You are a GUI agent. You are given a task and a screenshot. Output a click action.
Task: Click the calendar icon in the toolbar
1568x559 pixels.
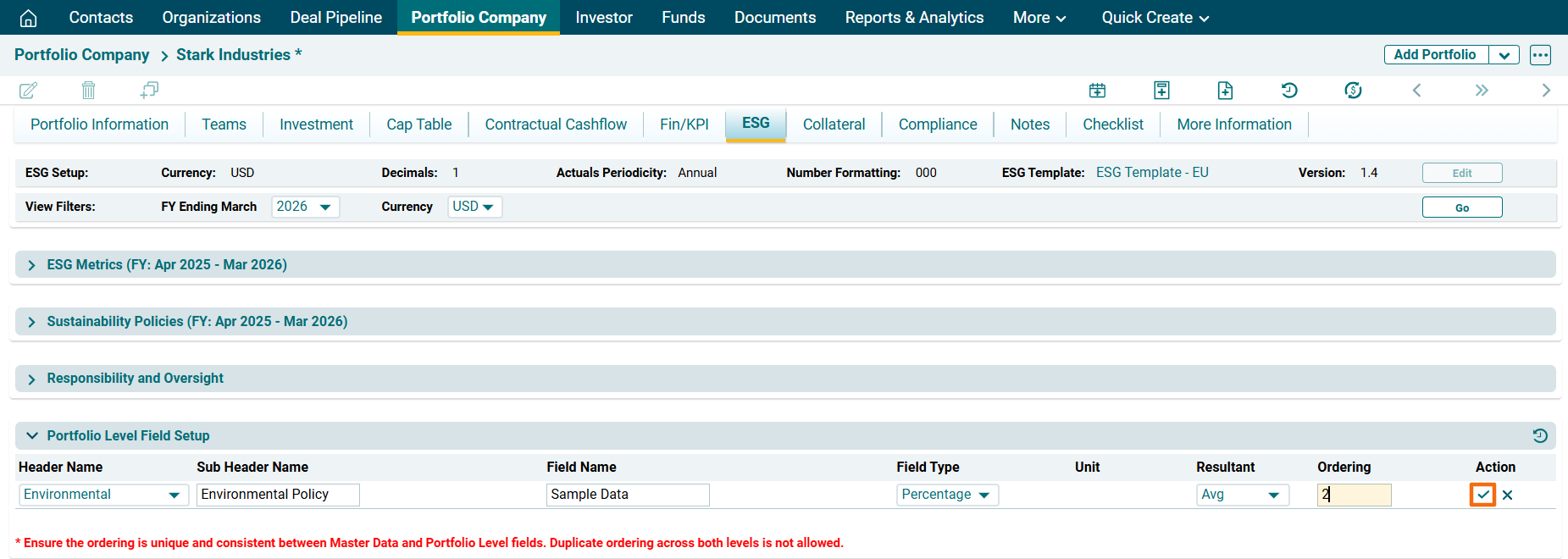pos(1097,90)
